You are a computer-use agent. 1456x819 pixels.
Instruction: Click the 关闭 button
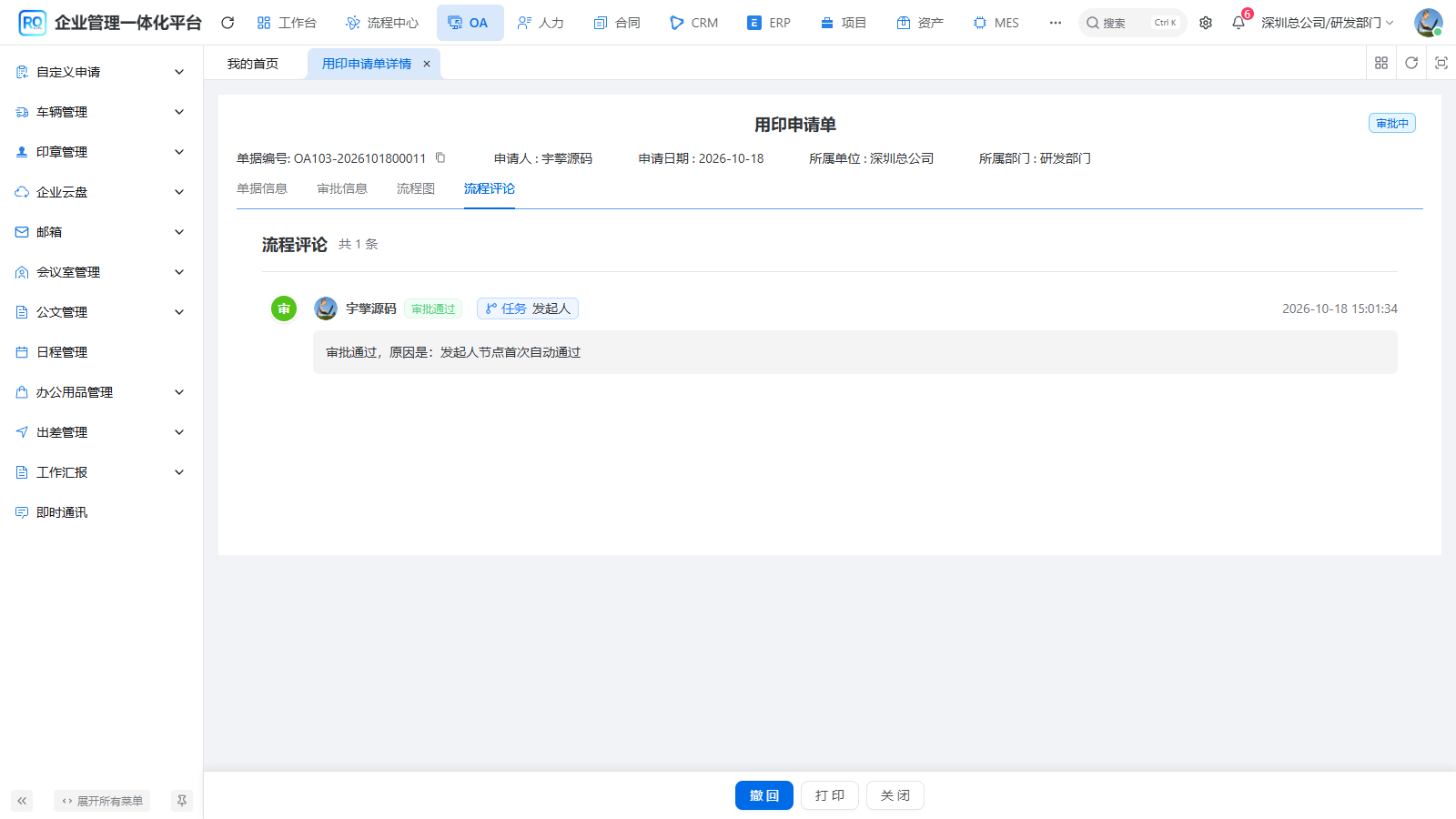pos(895,795)
